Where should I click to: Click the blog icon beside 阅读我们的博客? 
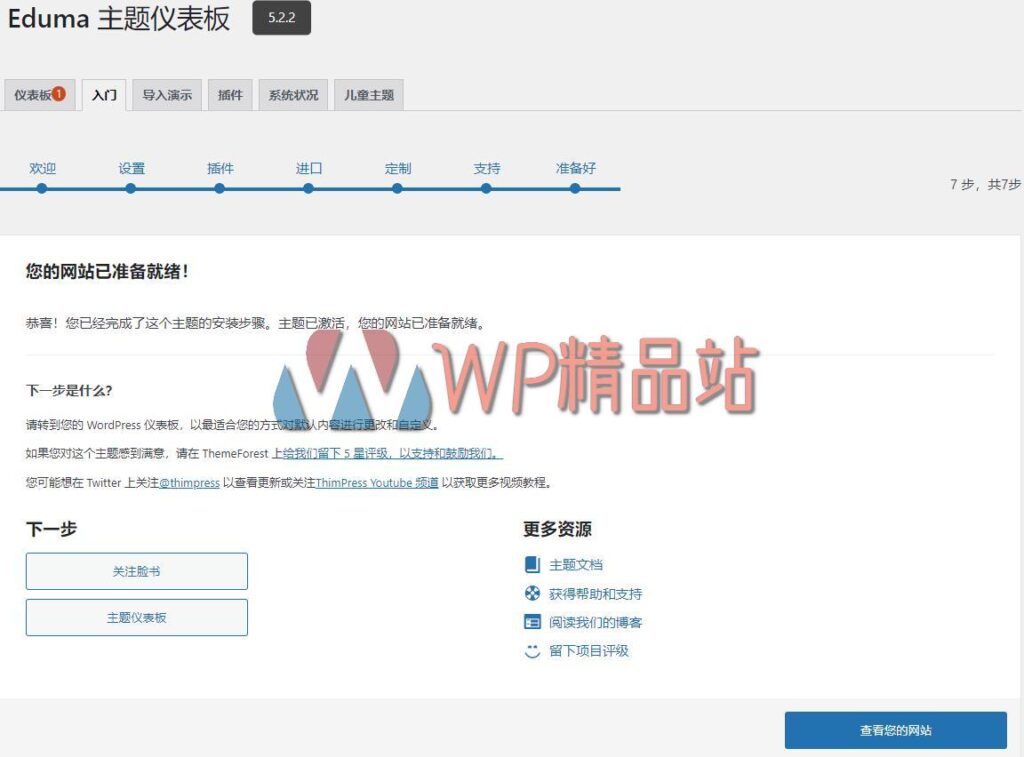click(532, 622)
